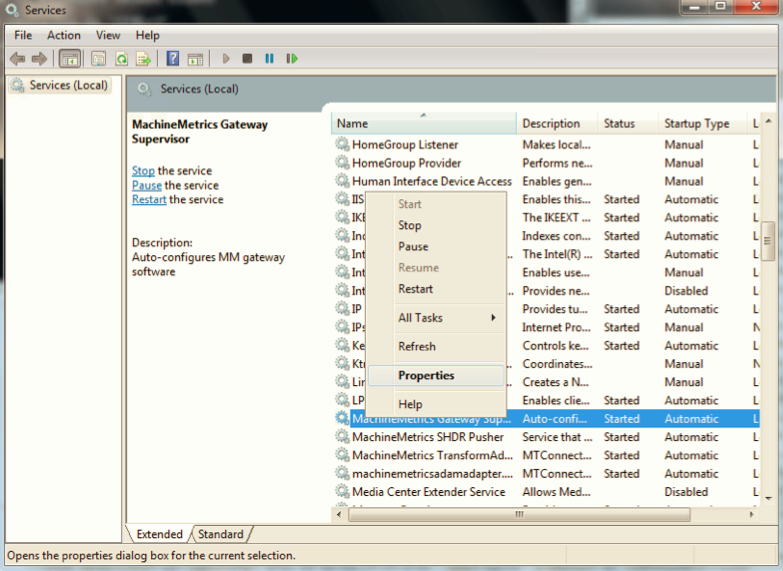Click the blue Help question mark icon
The width and height of the screenshot is (783, 571).
pyautogui.click(x=172, y=59)
